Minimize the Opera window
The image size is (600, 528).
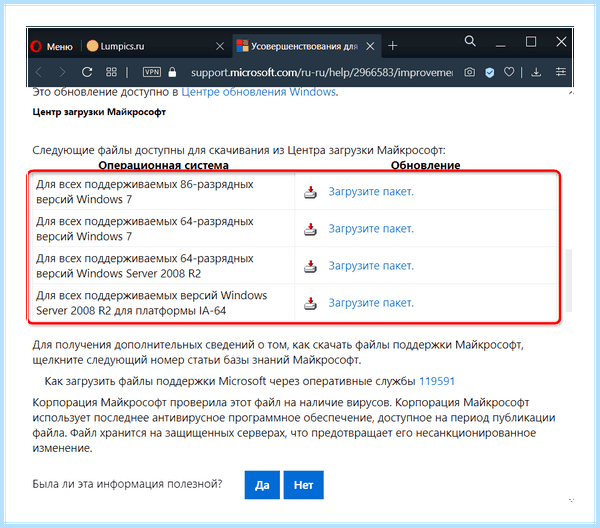501,46
